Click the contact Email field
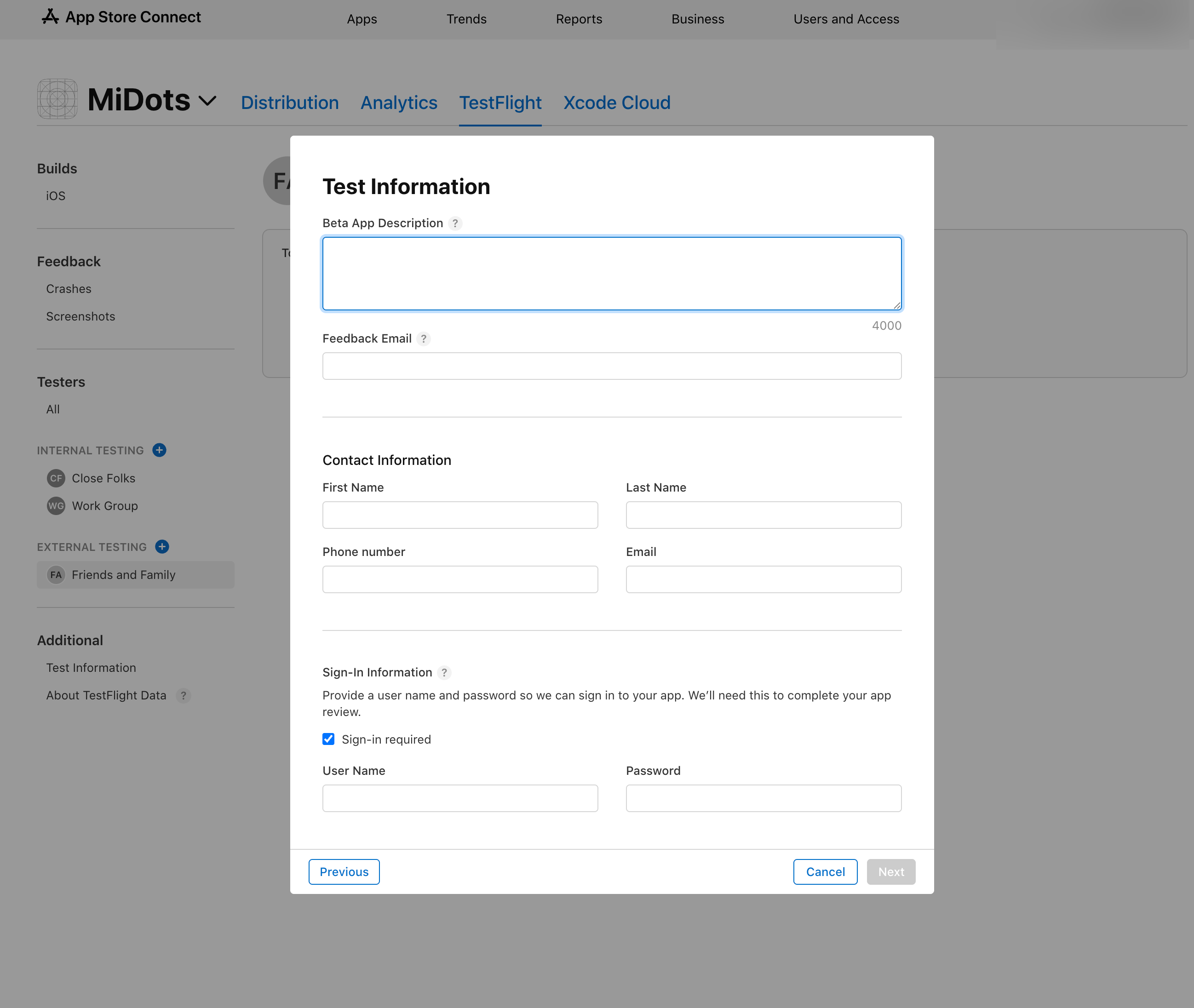The width and height of the screenshot is (1194, 1008). point(763,579)
